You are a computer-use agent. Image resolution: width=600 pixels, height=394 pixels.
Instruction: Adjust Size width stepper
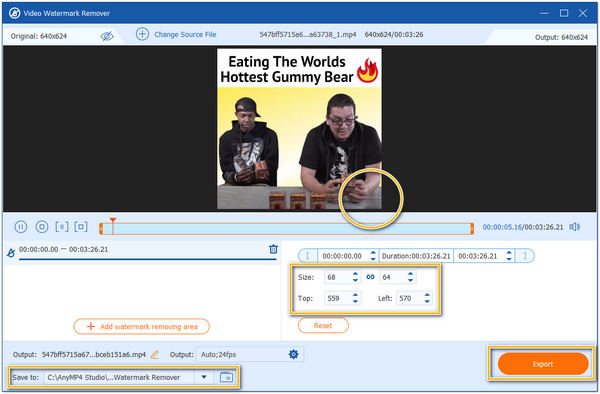(x=355, y=277)
